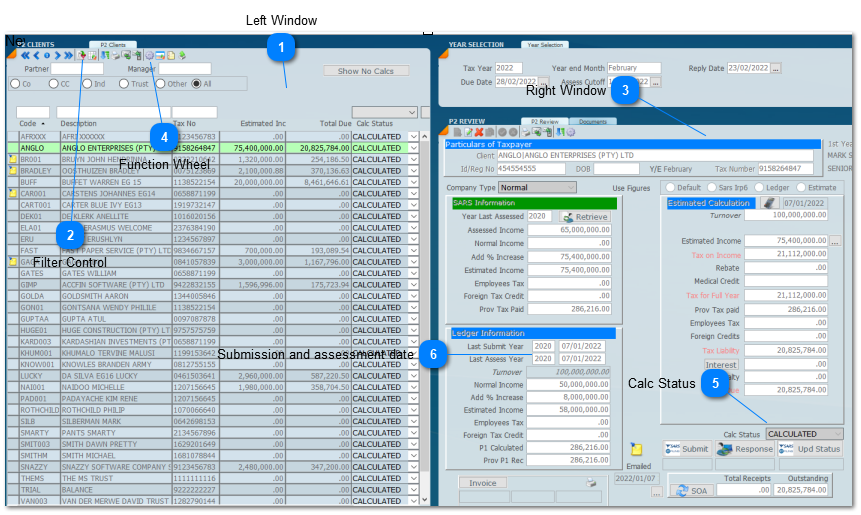This screenshot has height=515, width=861.
Task: Click in the Tax Year field
Action: (x=508, y=69)
